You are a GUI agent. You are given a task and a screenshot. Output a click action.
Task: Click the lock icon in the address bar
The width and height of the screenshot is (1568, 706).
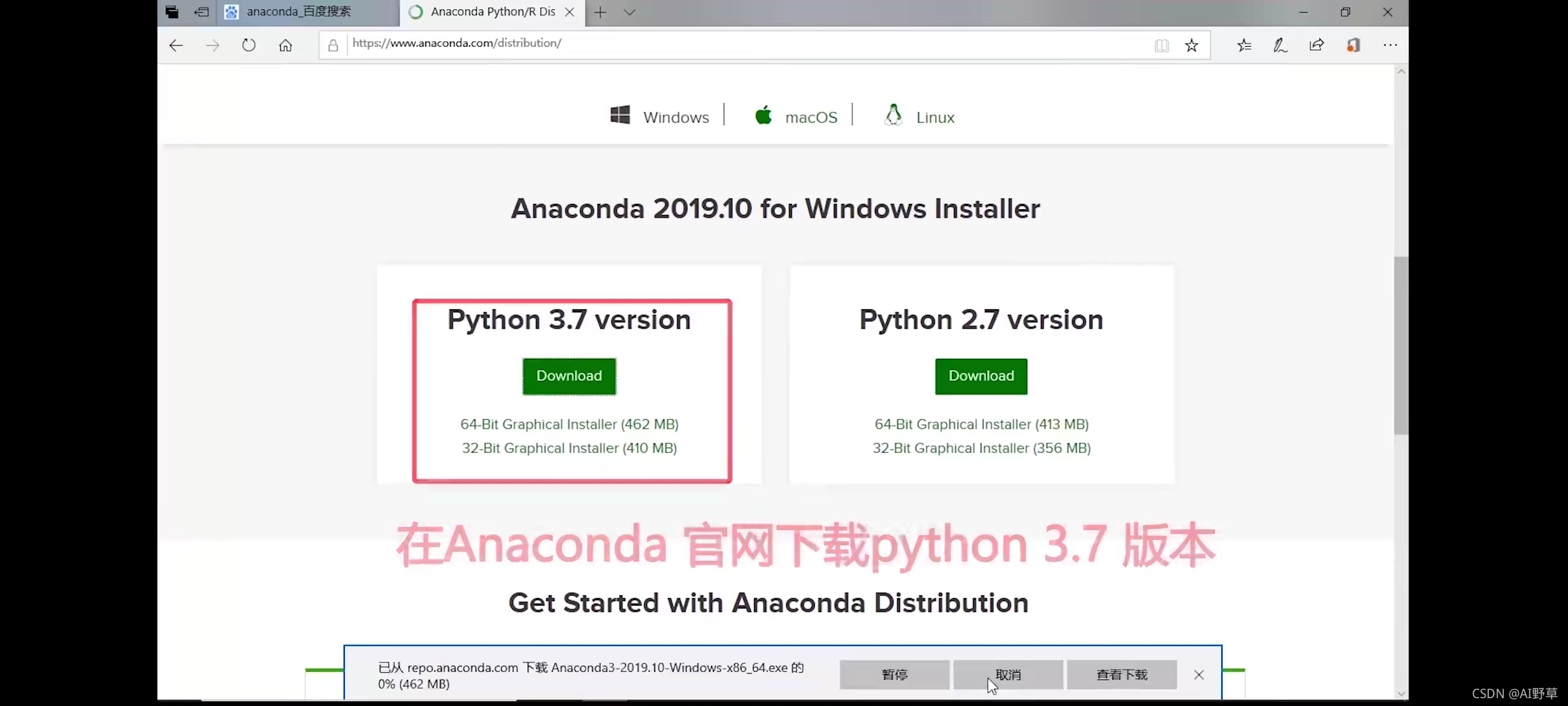click(x=333, y=45)
